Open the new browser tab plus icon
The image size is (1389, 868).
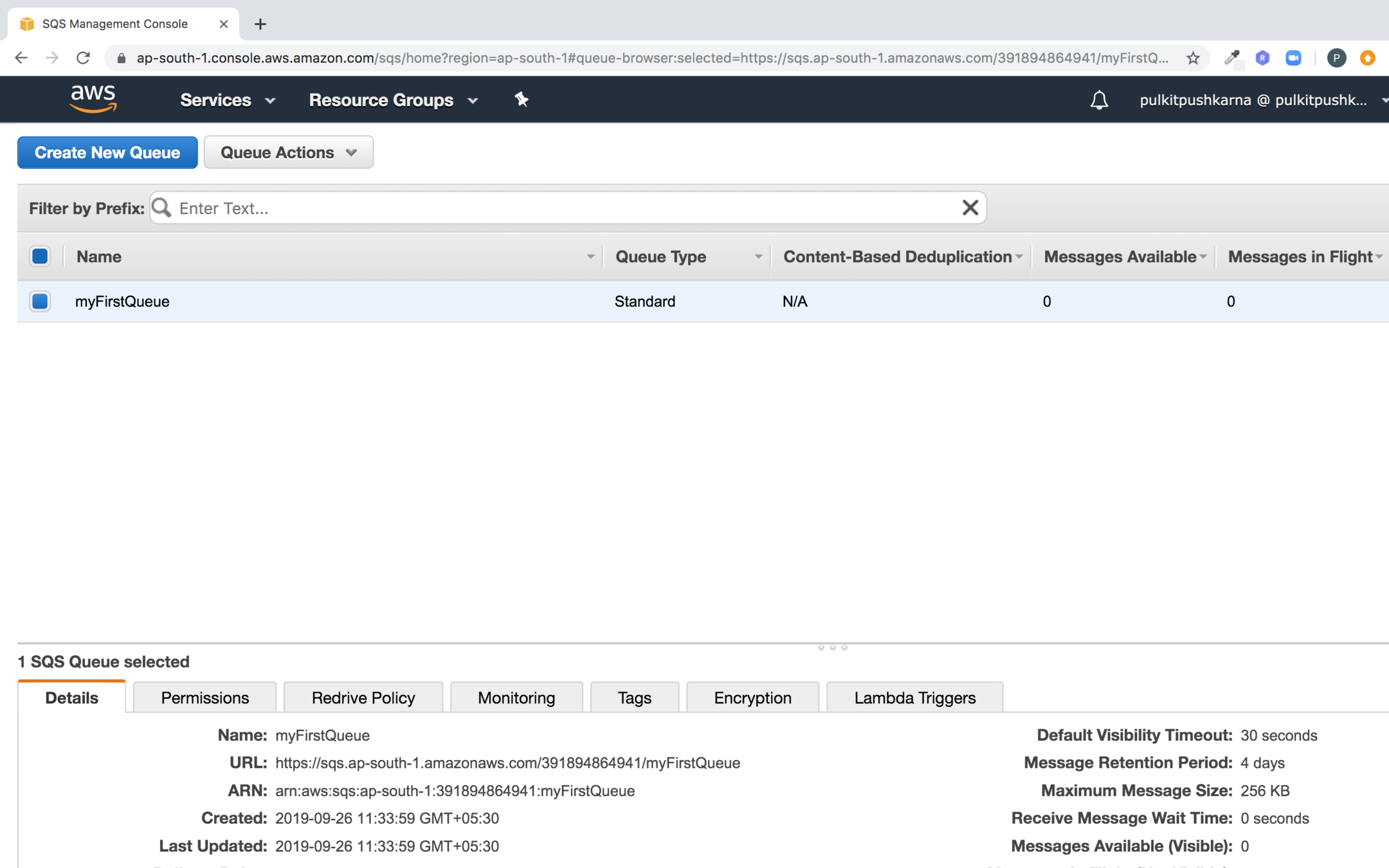coord(260,24)
